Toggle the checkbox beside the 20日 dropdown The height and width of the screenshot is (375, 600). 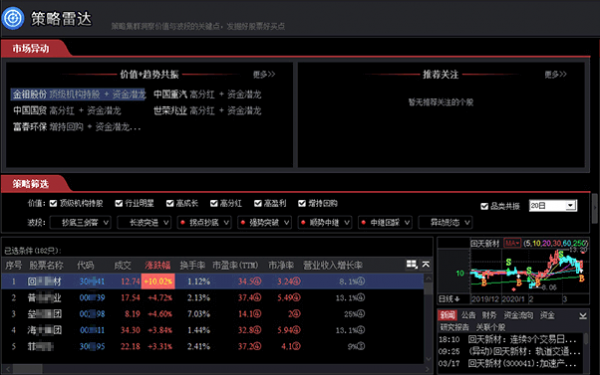point(484,206)
